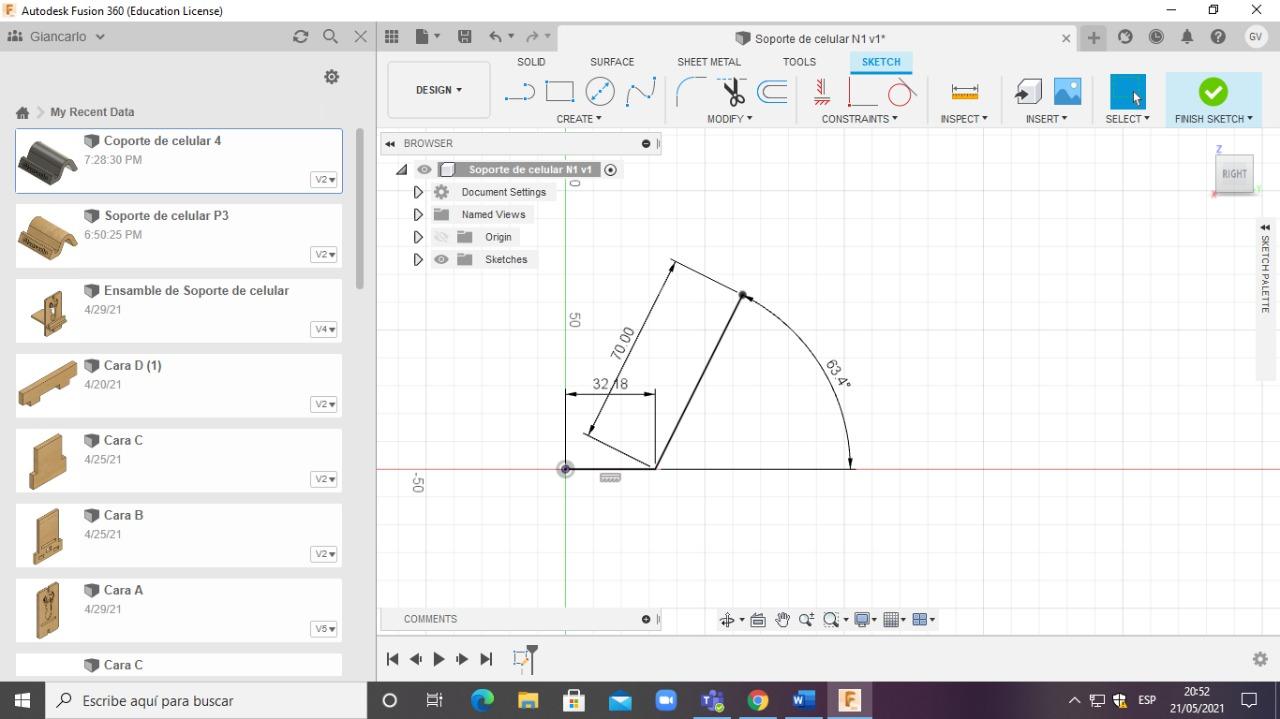Image resolution: width=1280 pixels, height=719 pixels.
Task: Select the Line sketch tool
Action: point(519,92)
